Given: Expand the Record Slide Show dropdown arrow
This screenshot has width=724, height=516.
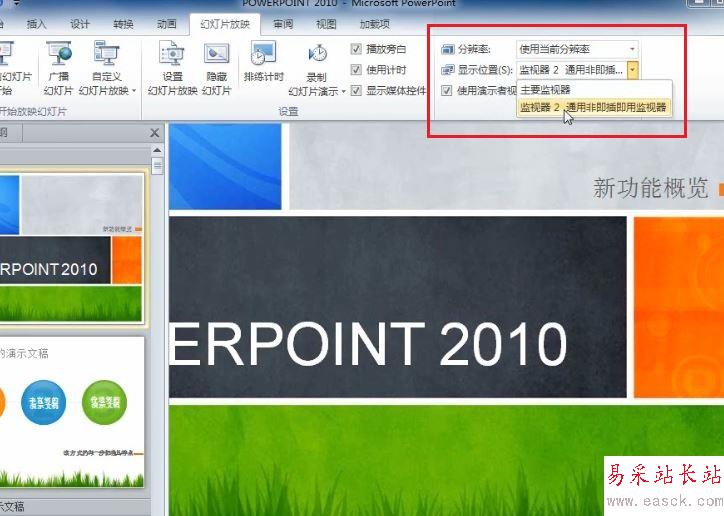Looking at the screenshot, I should (344, 91).
